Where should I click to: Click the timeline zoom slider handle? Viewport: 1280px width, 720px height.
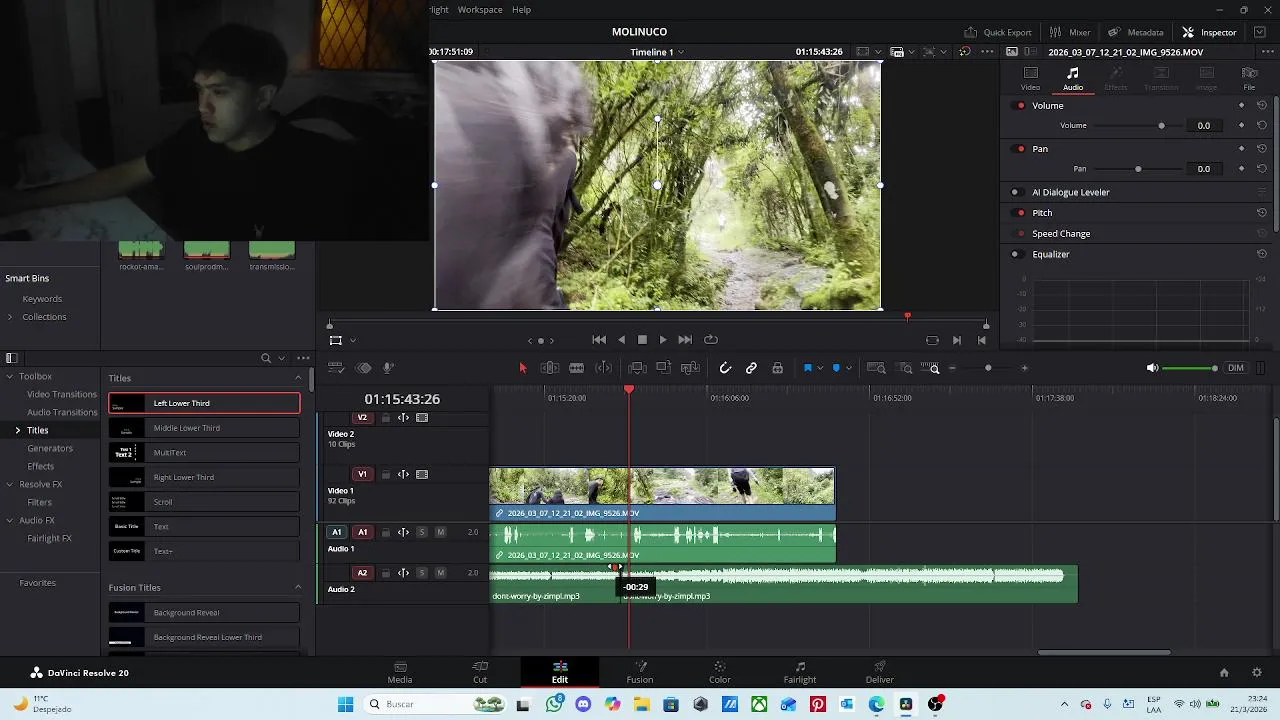[x=988, y=368]
